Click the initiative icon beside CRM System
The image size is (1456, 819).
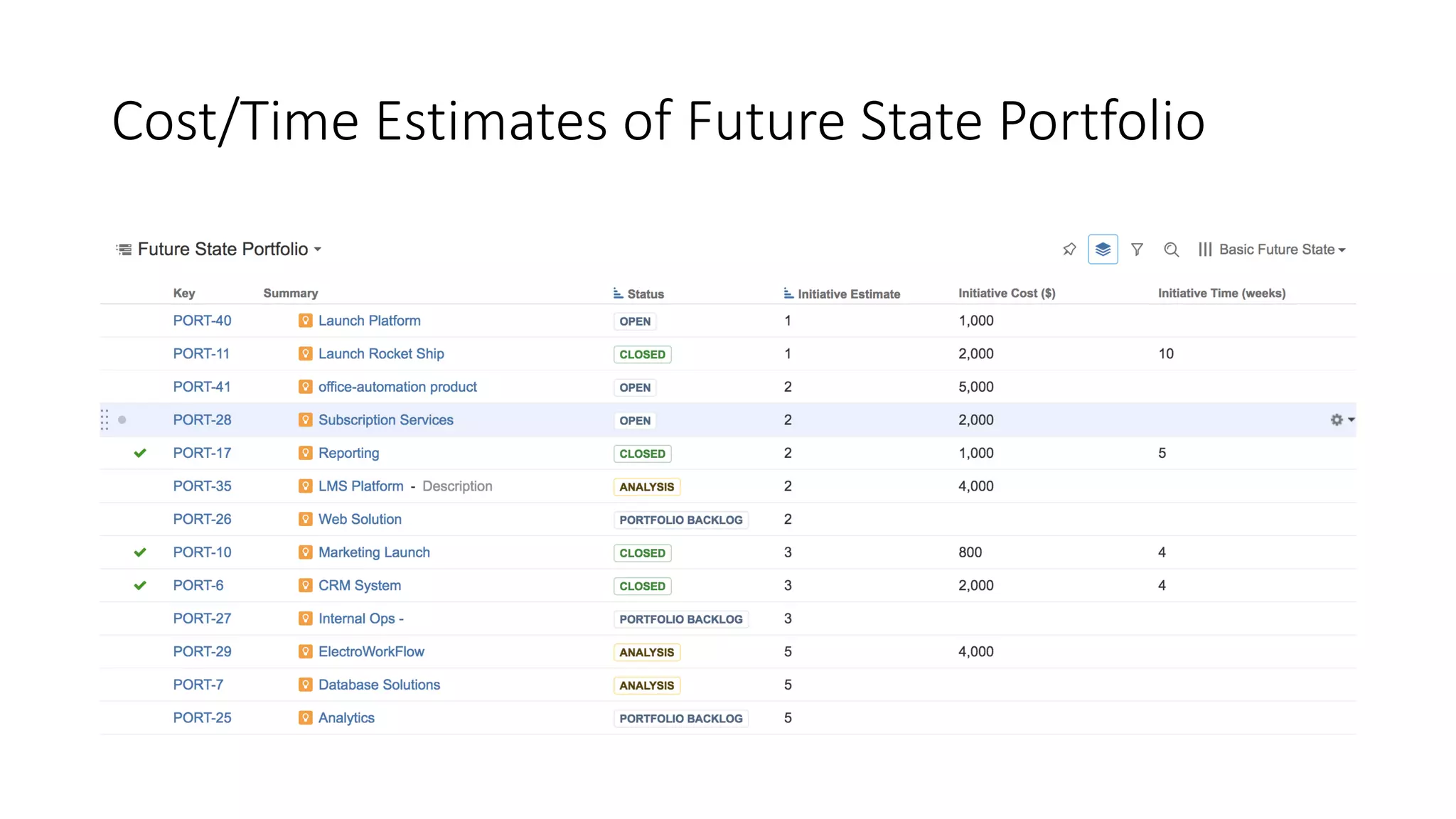tap(305, 586)
